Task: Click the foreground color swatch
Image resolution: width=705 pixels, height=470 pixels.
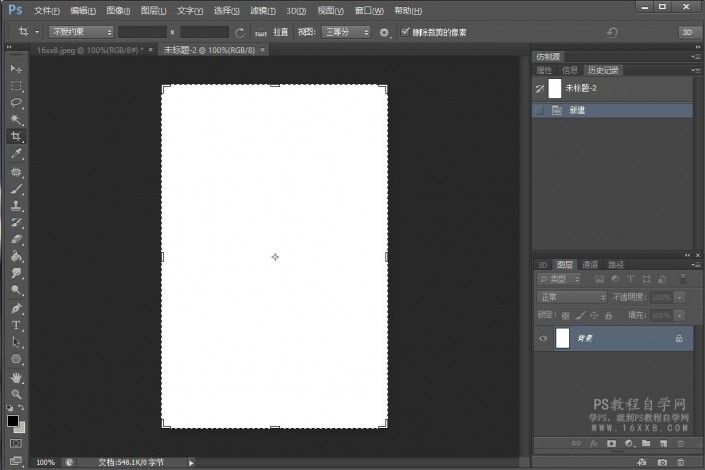Action: pos(13,420)
